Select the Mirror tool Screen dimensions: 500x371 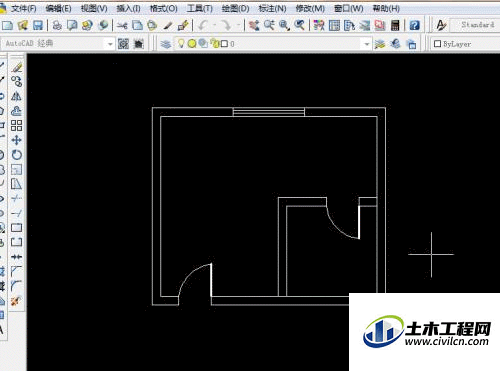click(x=16, y=96)
